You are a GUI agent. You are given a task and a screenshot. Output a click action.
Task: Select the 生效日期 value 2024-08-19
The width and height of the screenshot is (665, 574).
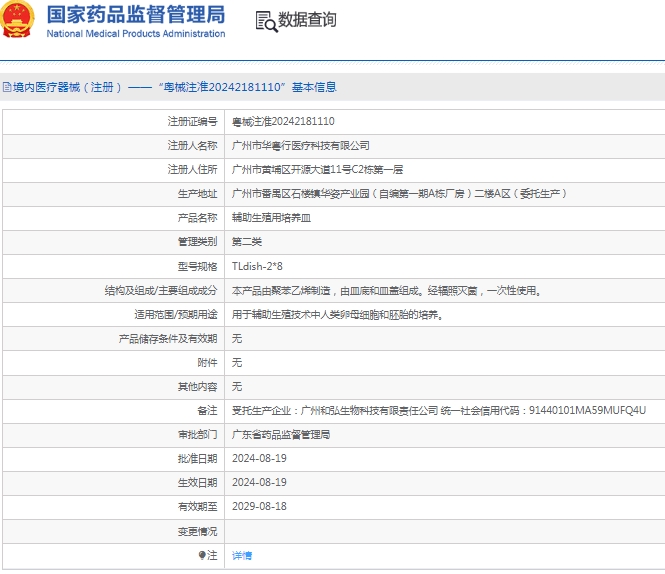click(259, 482)
